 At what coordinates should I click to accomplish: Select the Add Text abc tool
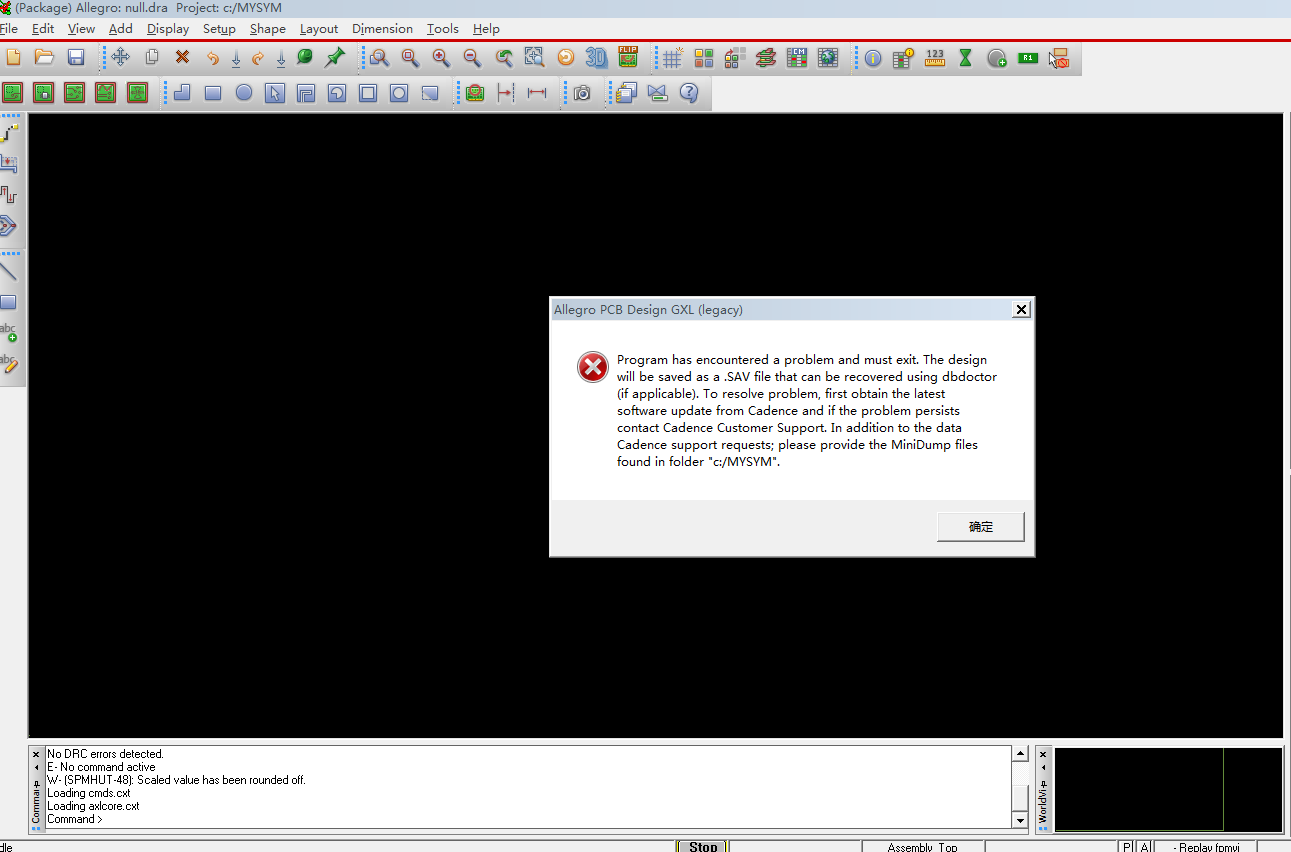pyautogui.click(x=8, y=332)
